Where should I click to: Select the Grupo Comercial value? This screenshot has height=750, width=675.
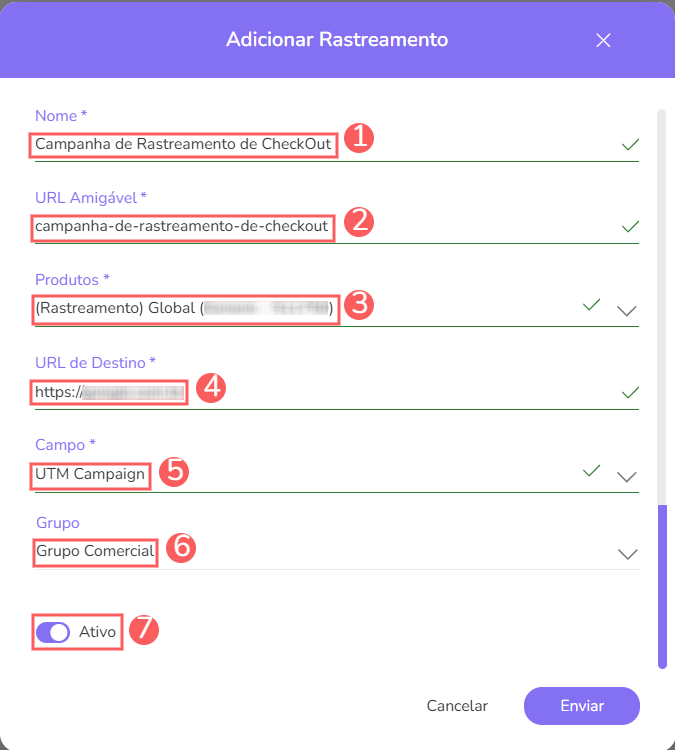pyautogui.click(x=95, y=551)
